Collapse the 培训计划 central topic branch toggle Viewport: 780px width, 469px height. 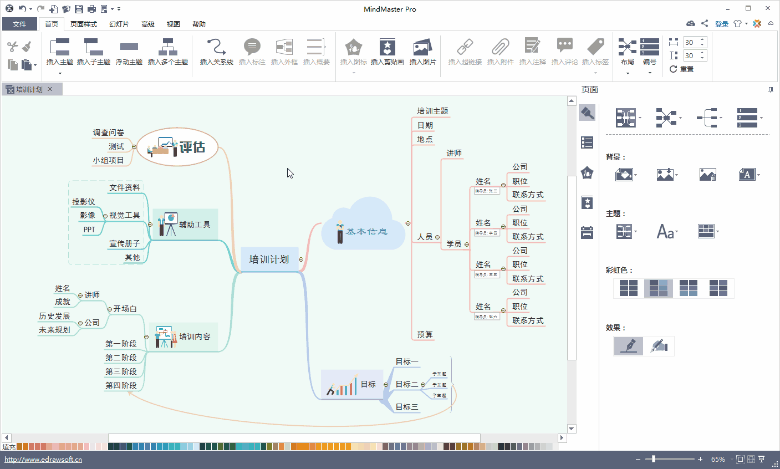pos(301,259)
